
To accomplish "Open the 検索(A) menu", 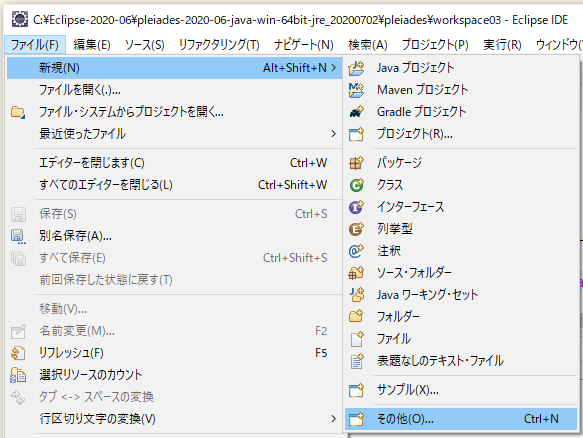I will (368, 45).
